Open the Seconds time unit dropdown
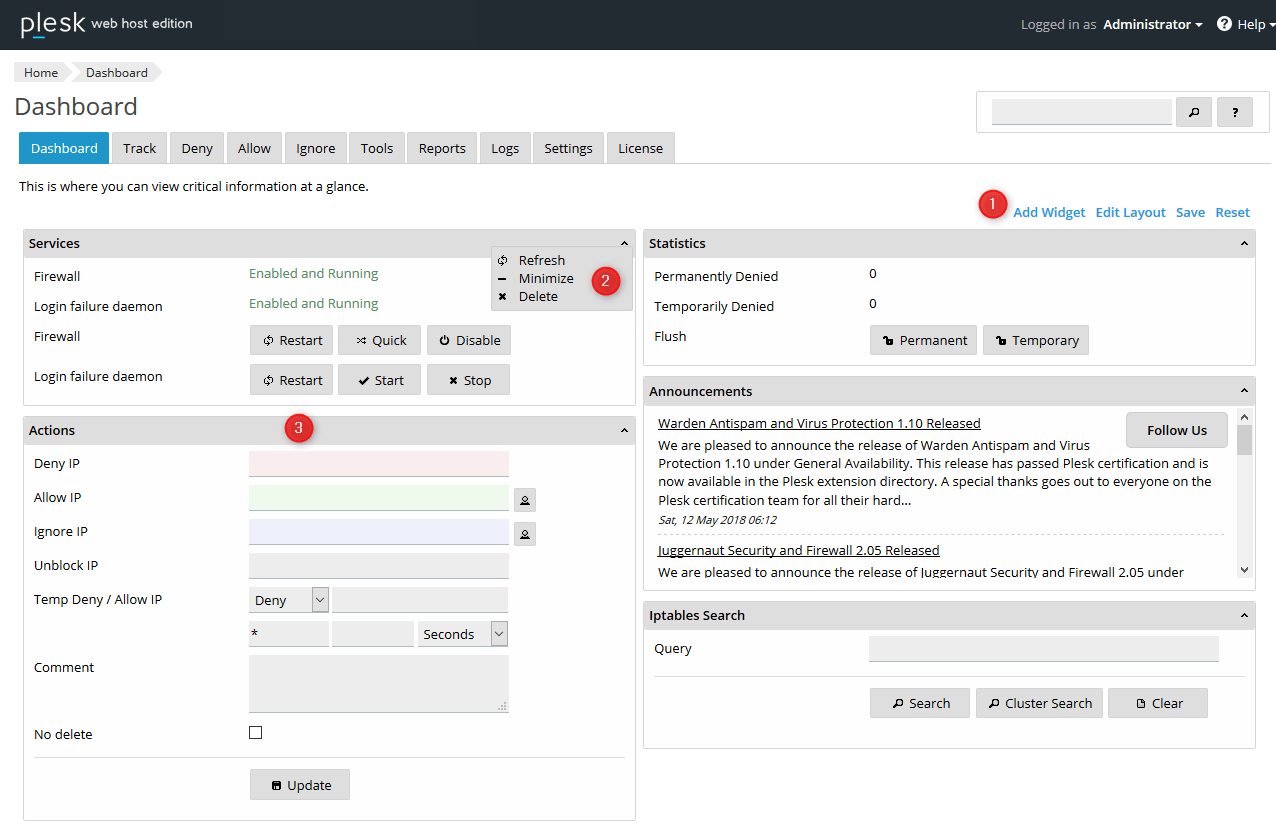Viewport: 1276px width, 834px height. (x=463, y=634)
